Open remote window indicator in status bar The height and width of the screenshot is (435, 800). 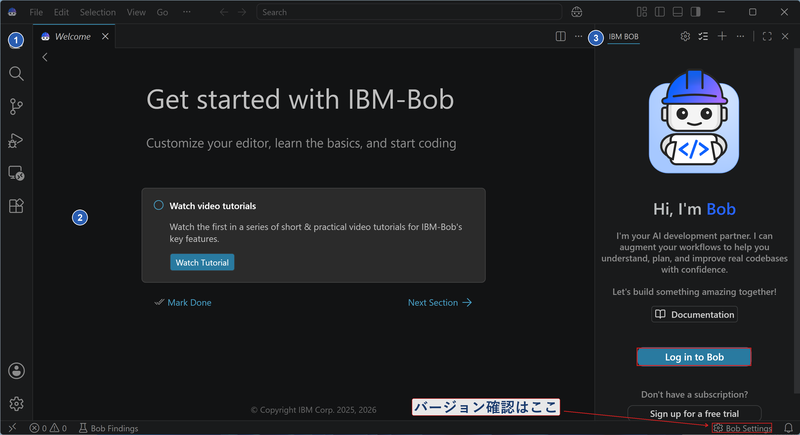[13, 428]
